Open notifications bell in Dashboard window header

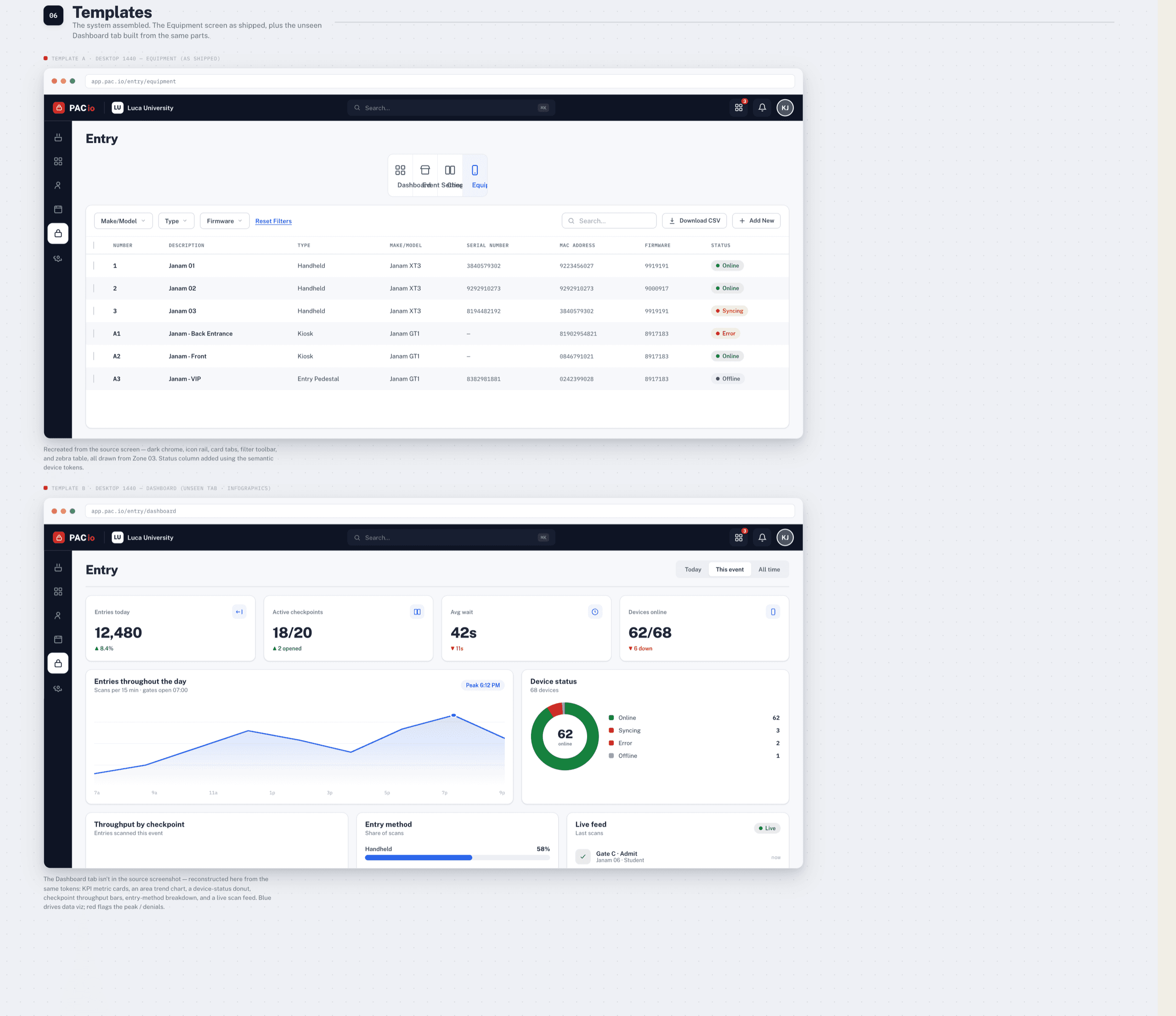pos(762,538)
